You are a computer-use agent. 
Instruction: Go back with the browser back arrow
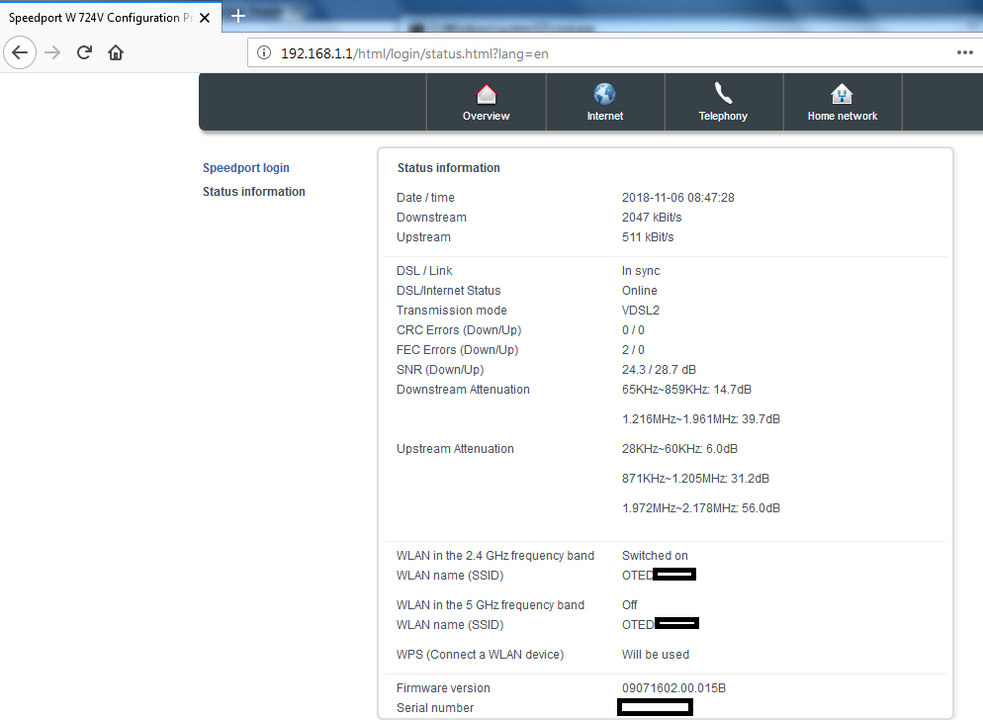(20, 53)
